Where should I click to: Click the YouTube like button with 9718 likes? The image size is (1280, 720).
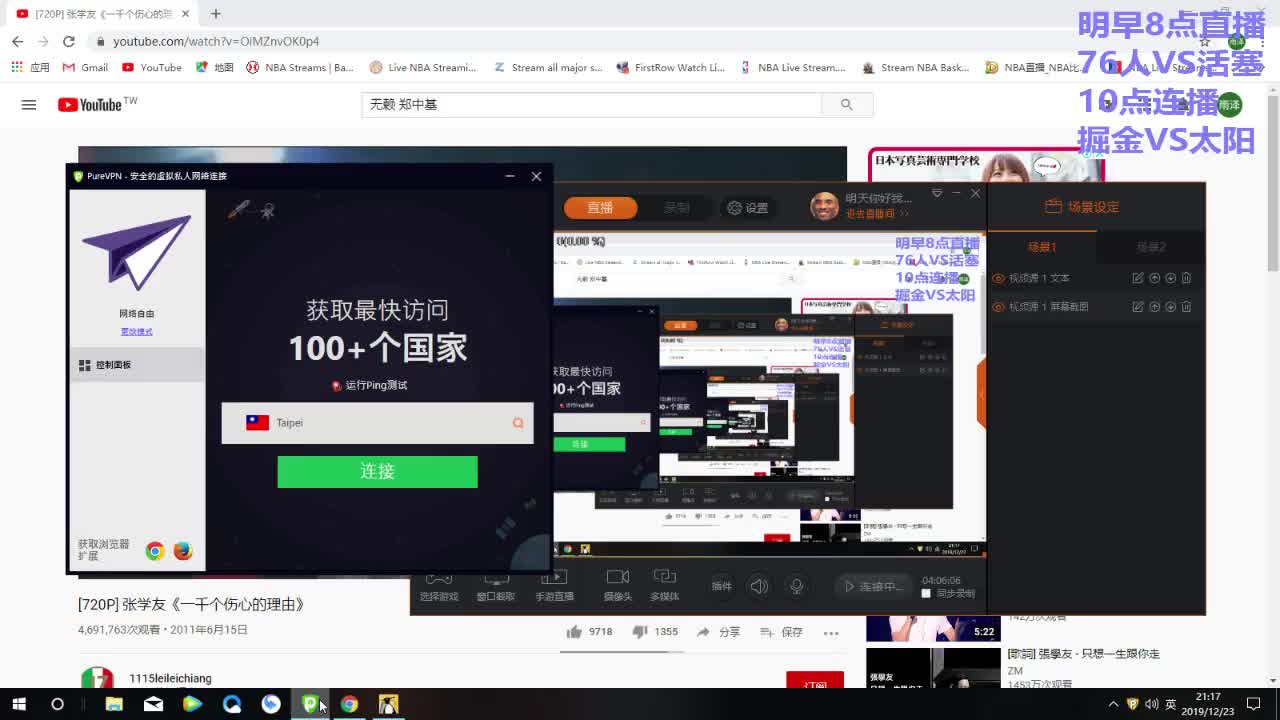pyautogui.click(x=575, y=632)
